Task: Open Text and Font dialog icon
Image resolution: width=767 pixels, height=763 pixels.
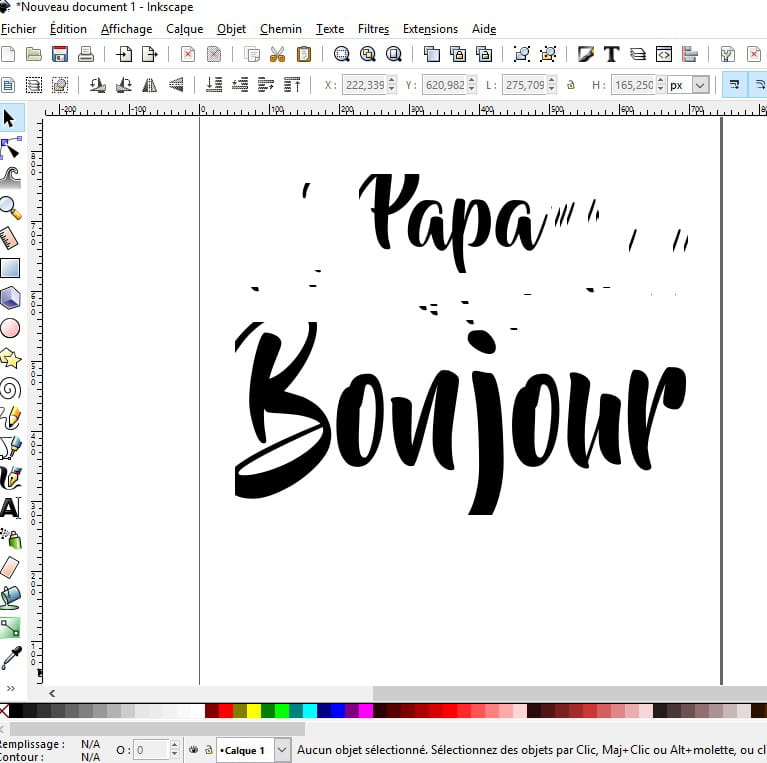Action: pyautogui.click(x=611, y=54)
